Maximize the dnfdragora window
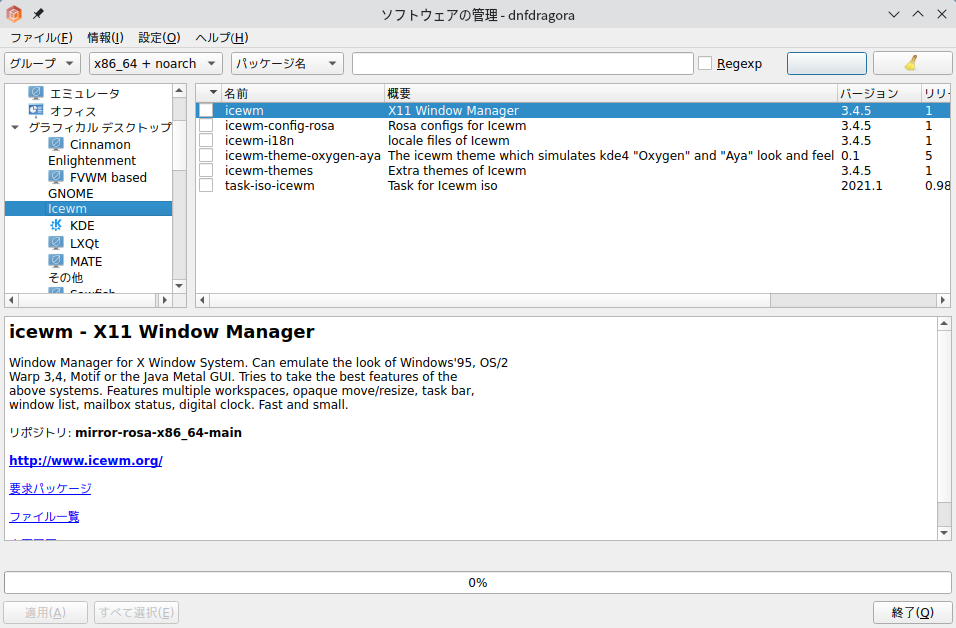956x628 pixels. point(918,14)
